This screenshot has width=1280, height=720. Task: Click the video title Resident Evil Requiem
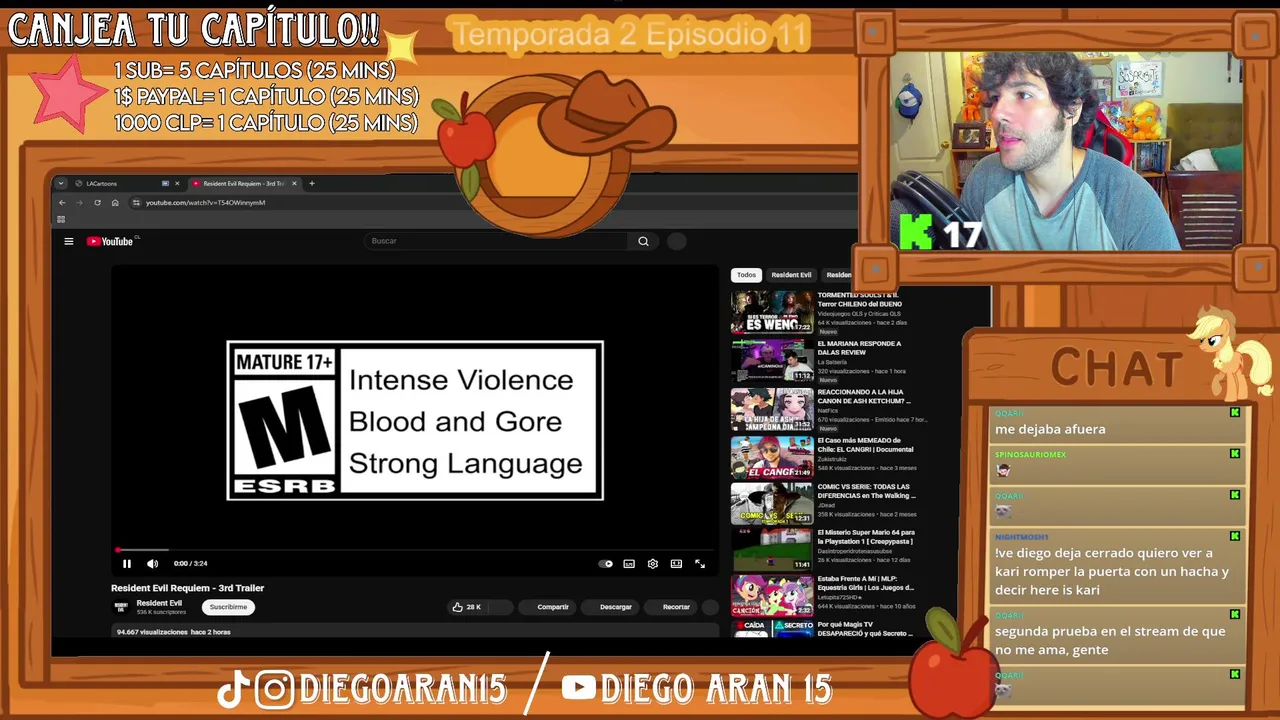(187, 588)
